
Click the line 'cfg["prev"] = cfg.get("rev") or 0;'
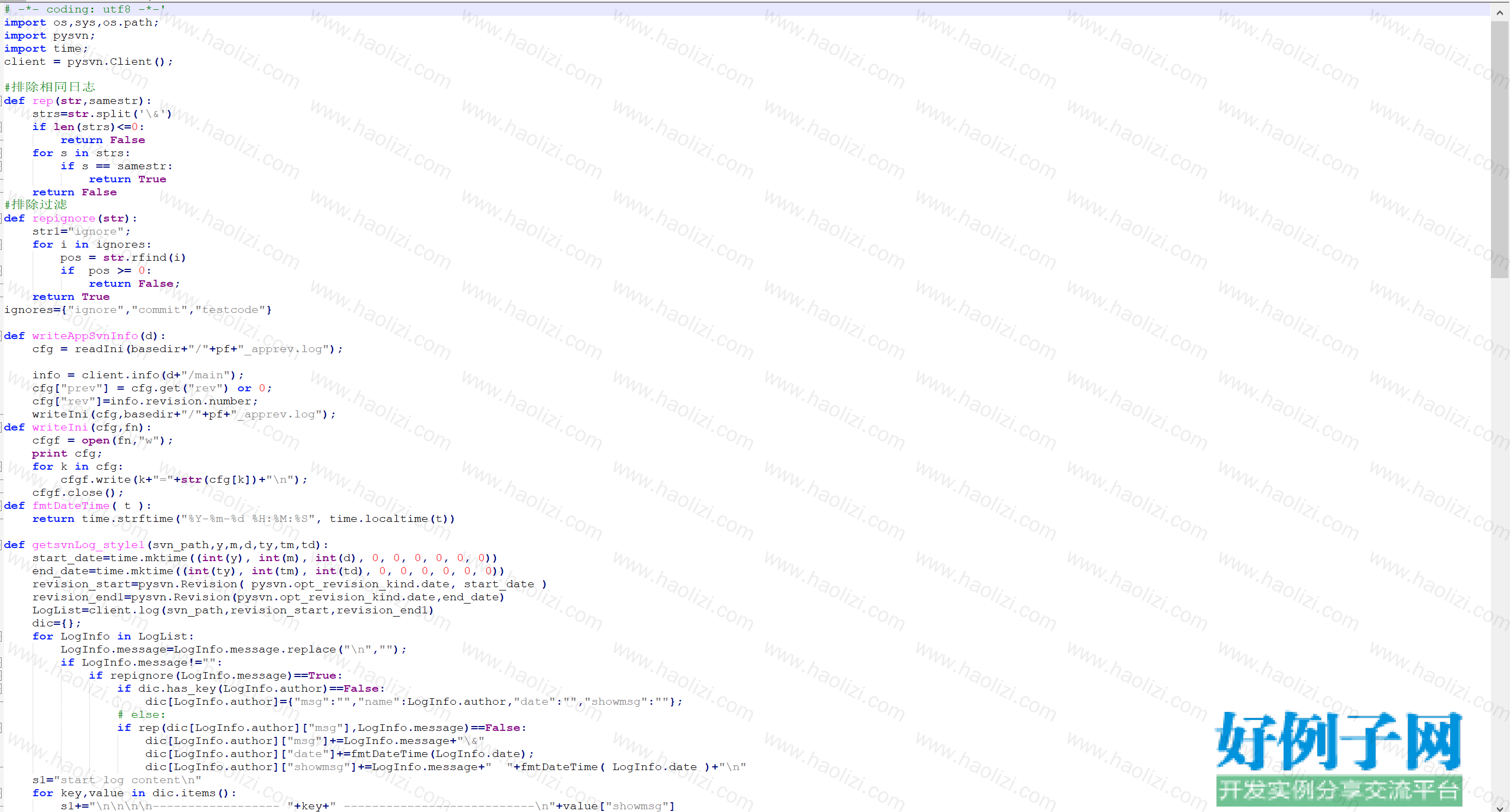point(152,388)
